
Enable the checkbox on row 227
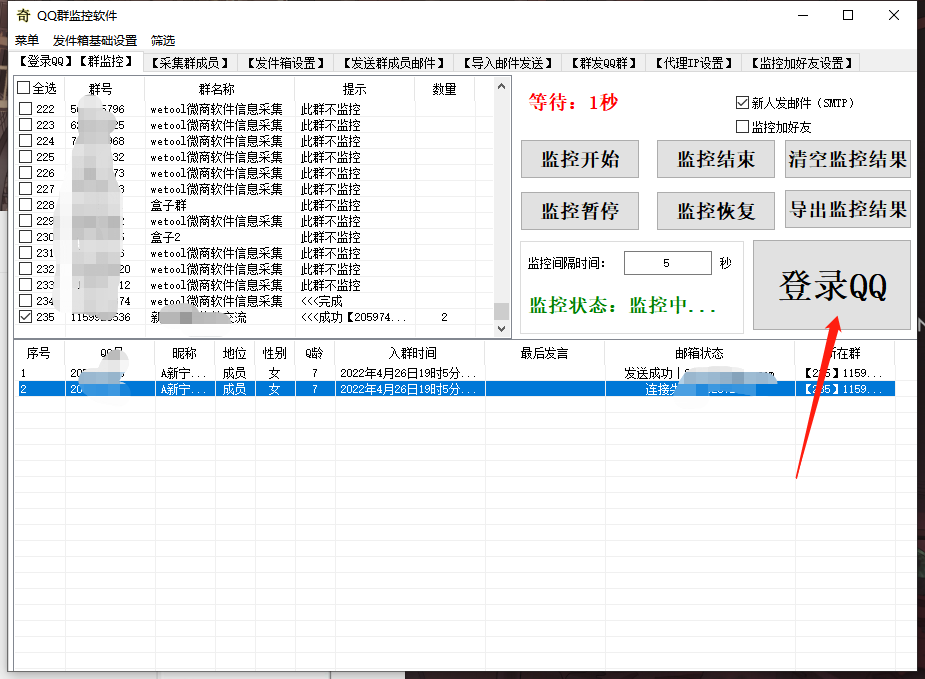pos(25,188)
